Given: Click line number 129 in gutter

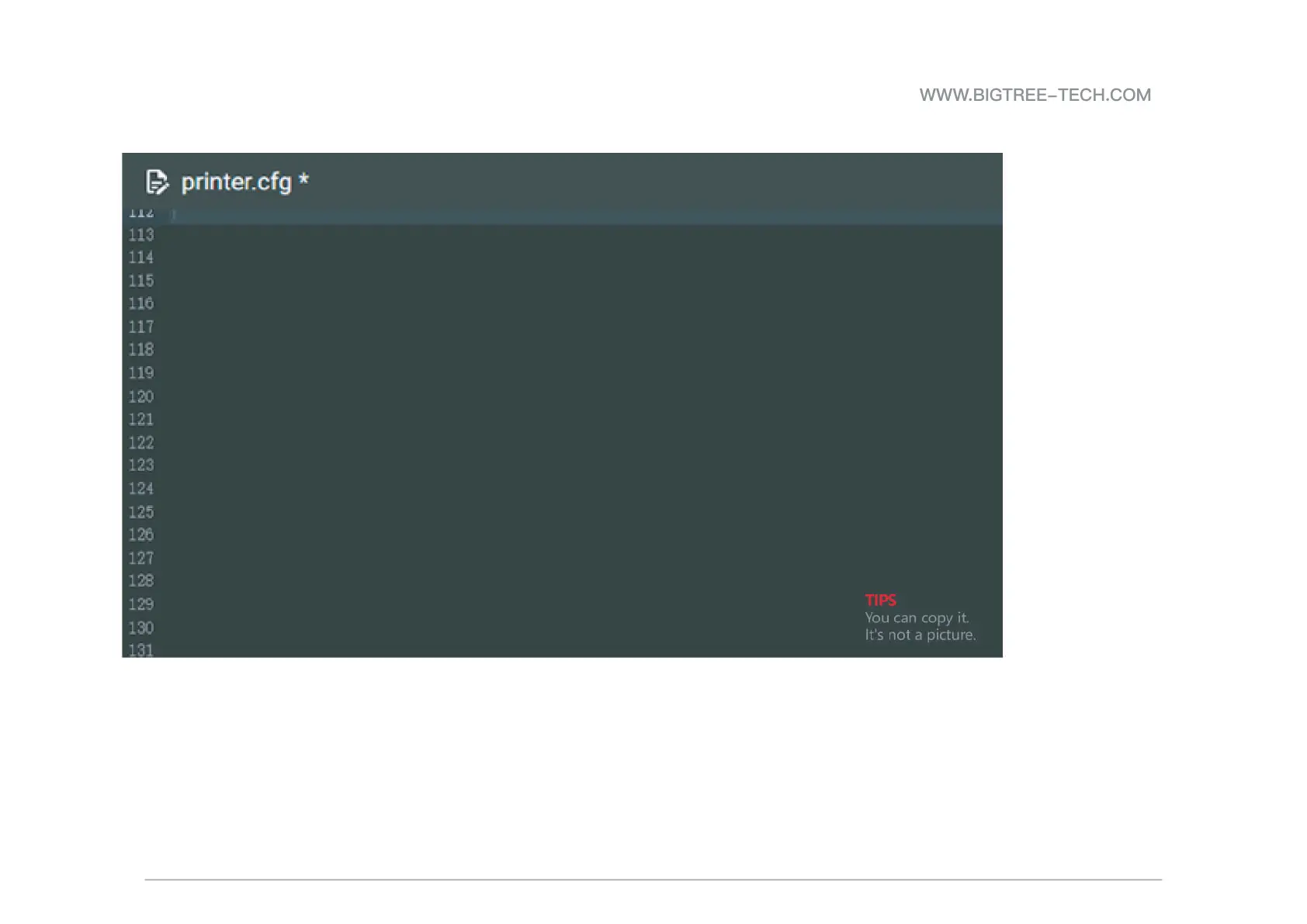Looking at the screenshot, I should click(141, 604).
